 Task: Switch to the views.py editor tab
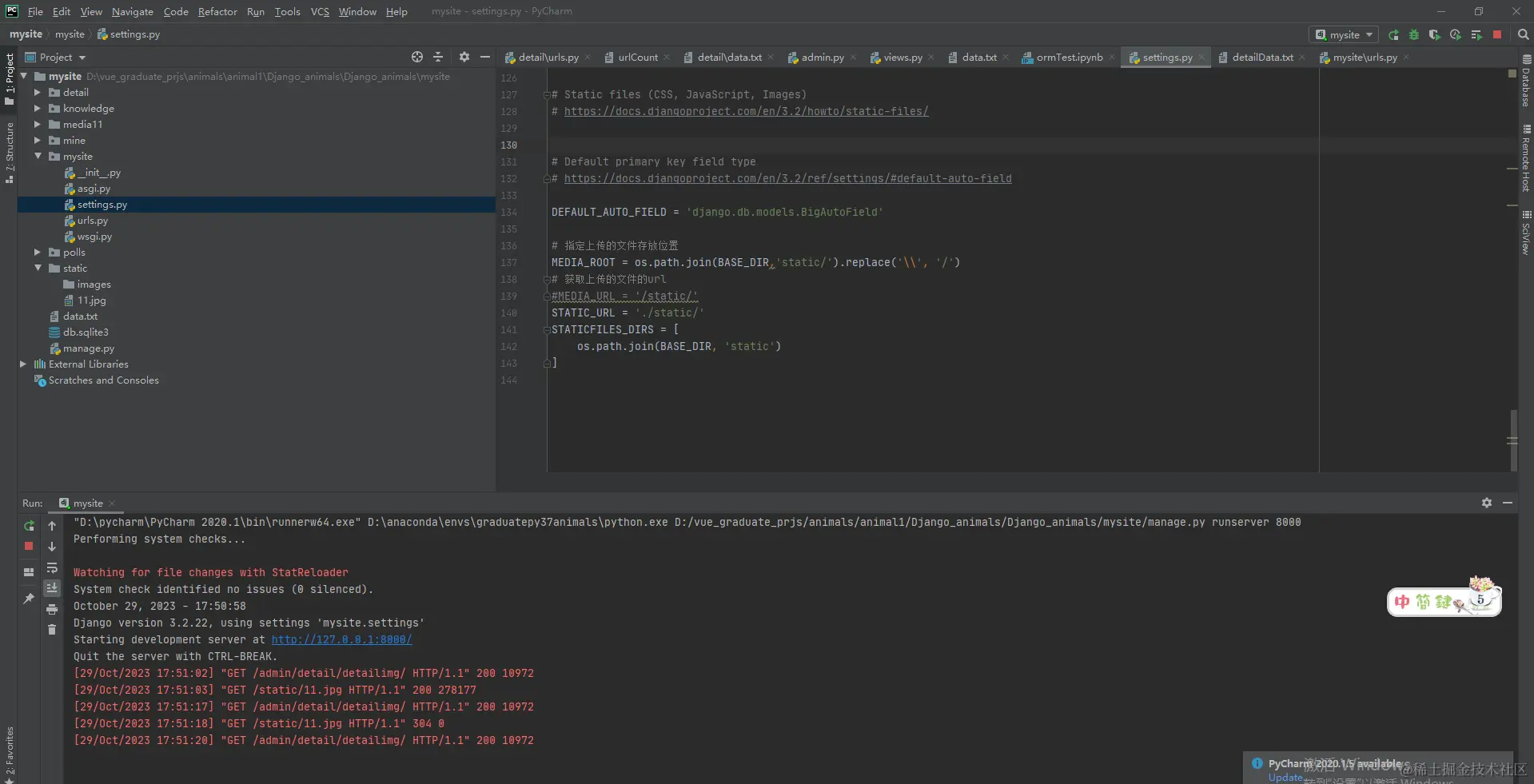click(x=902, y=58)
